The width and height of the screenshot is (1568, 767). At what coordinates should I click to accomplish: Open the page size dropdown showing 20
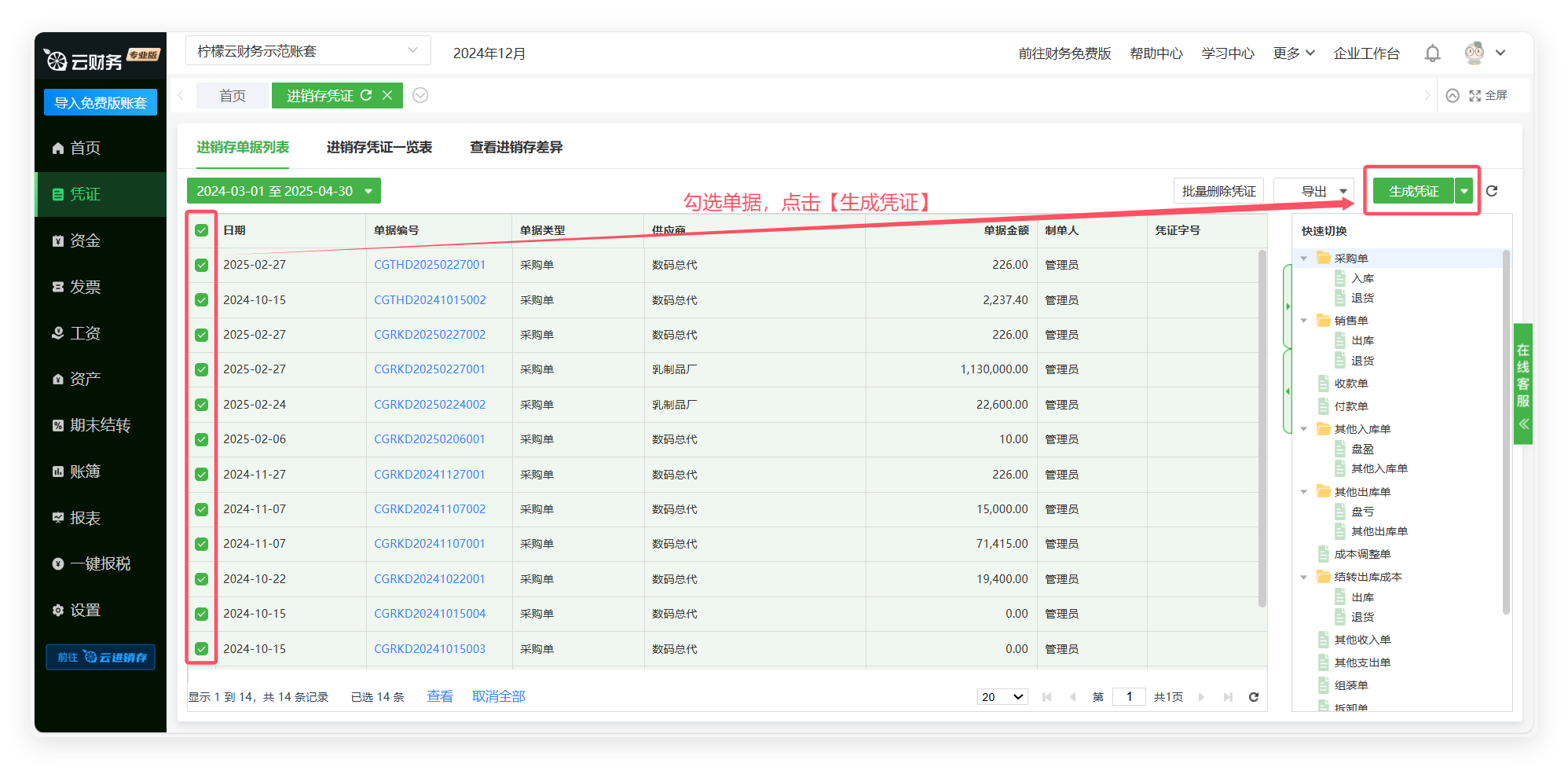(1002, 697)
